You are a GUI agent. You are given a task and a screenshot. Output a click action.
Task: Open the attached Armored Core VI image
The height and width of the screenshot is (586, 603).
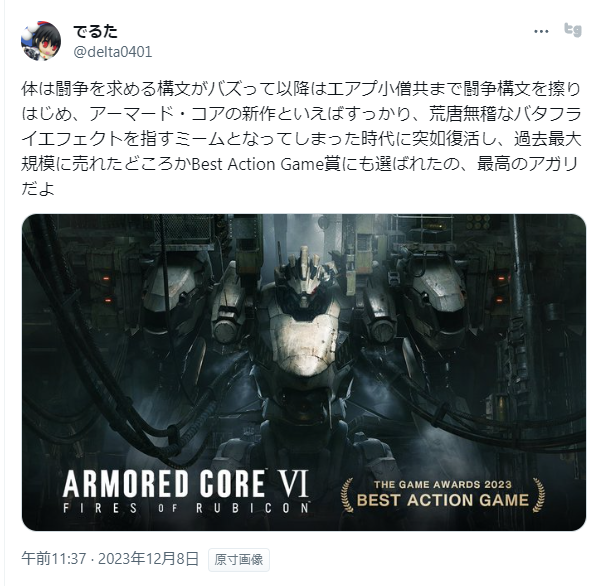click(x=304, y=372)
